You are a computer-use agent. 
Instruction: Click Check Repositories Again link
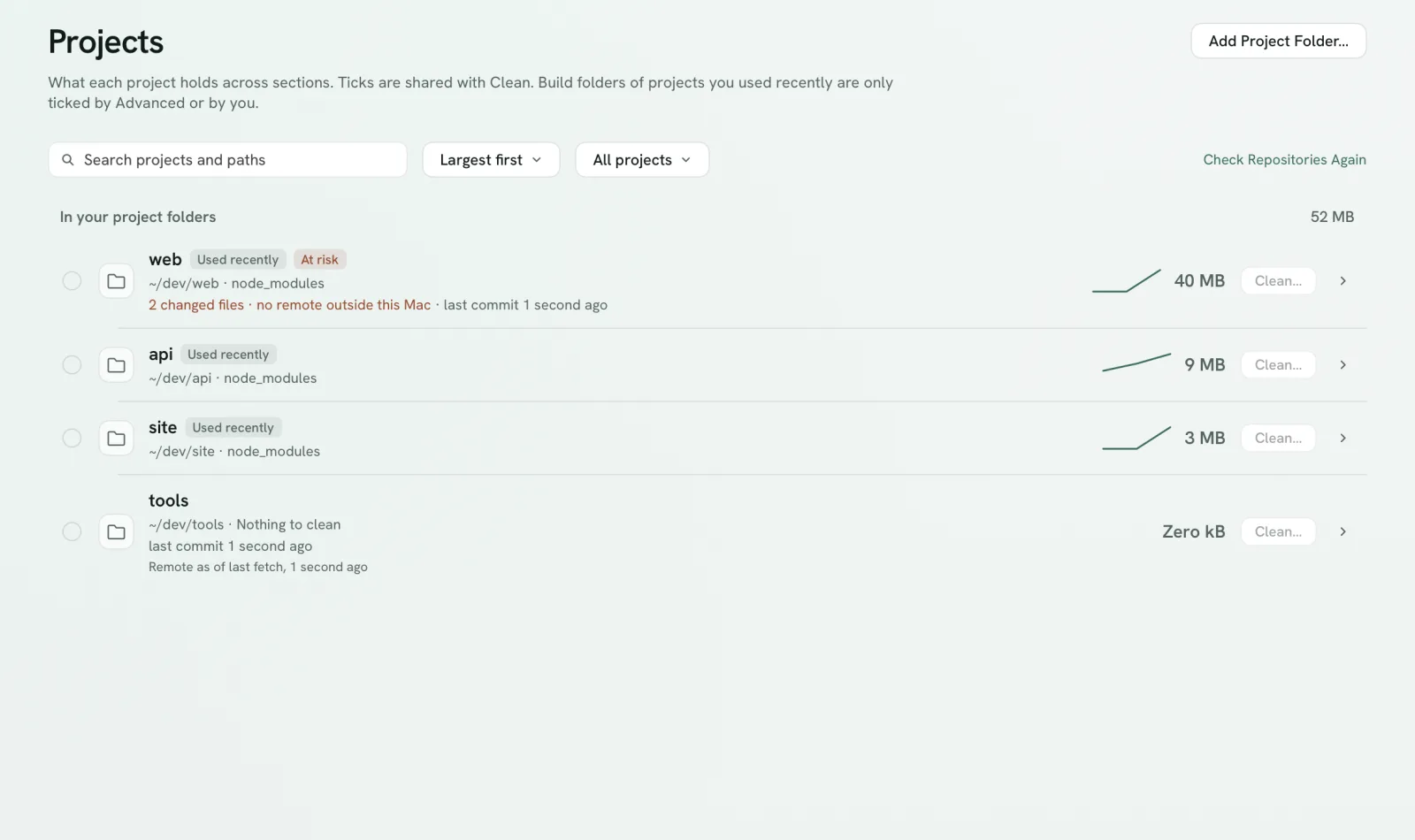[x=1284, y=160]
